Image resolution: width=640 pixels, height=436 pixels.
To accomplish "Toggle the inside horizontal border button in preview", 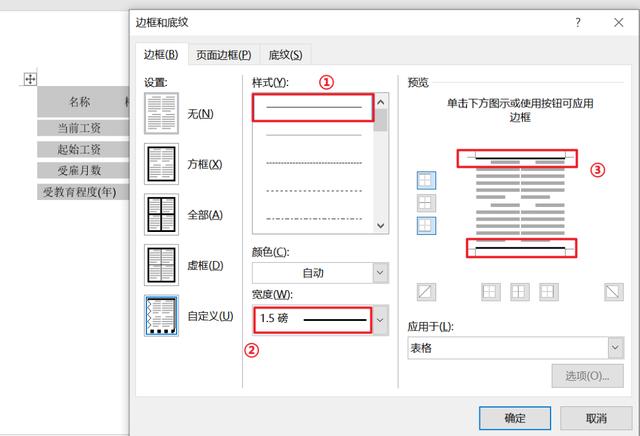I will tap(426, 203).
